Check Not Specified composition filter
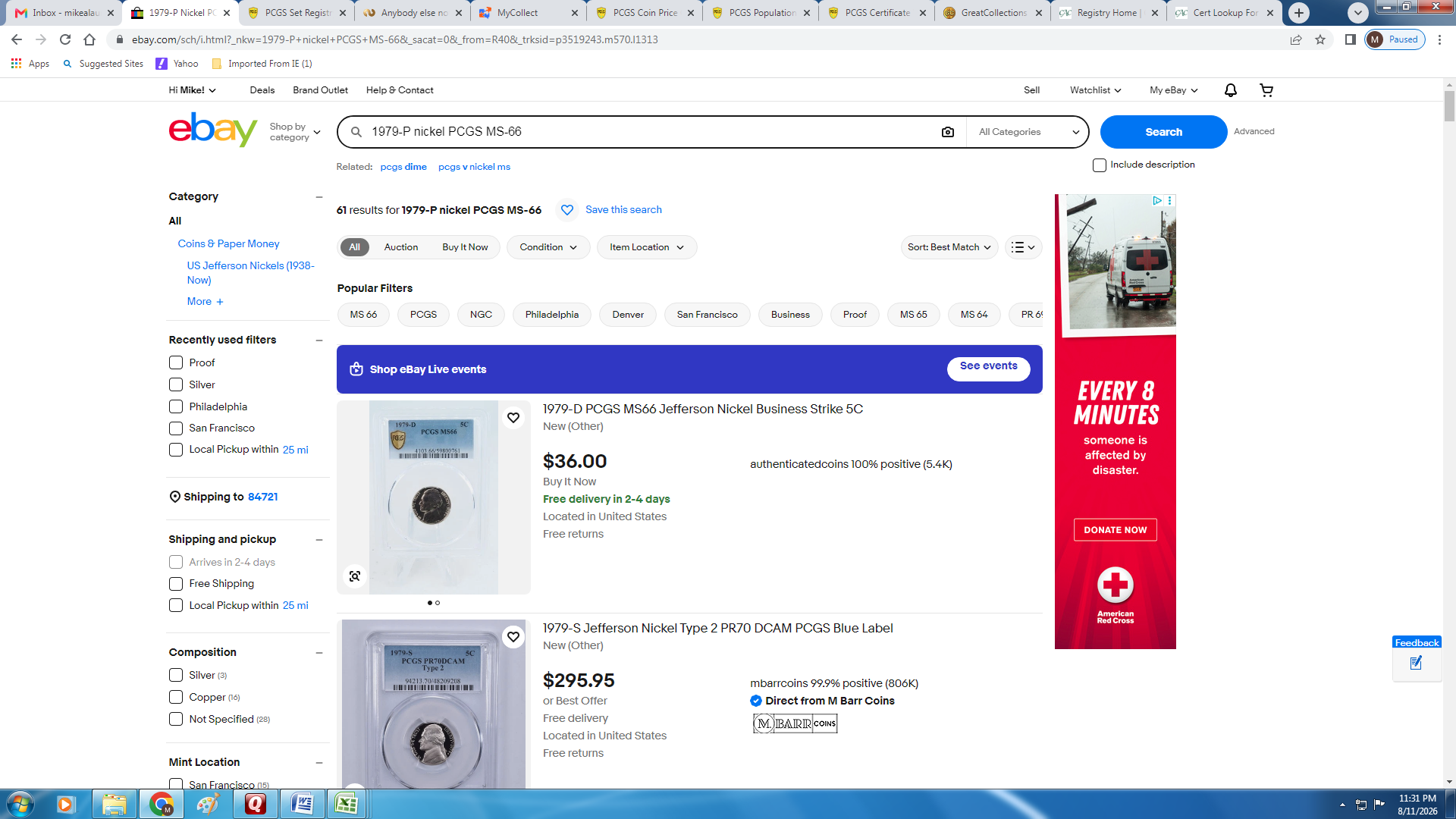The width and height of the screenshot is (1456, 819). point(176,720)
